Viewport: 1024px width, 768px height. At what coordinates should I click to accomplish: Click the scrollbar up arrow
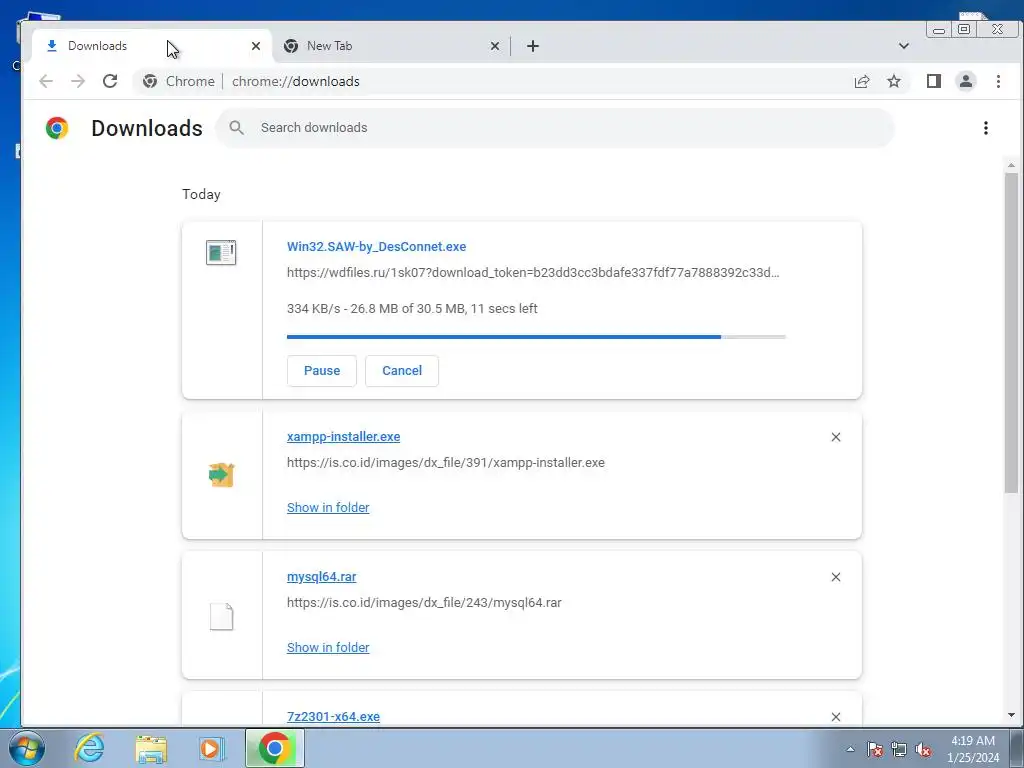click(x=1011, y=166)
